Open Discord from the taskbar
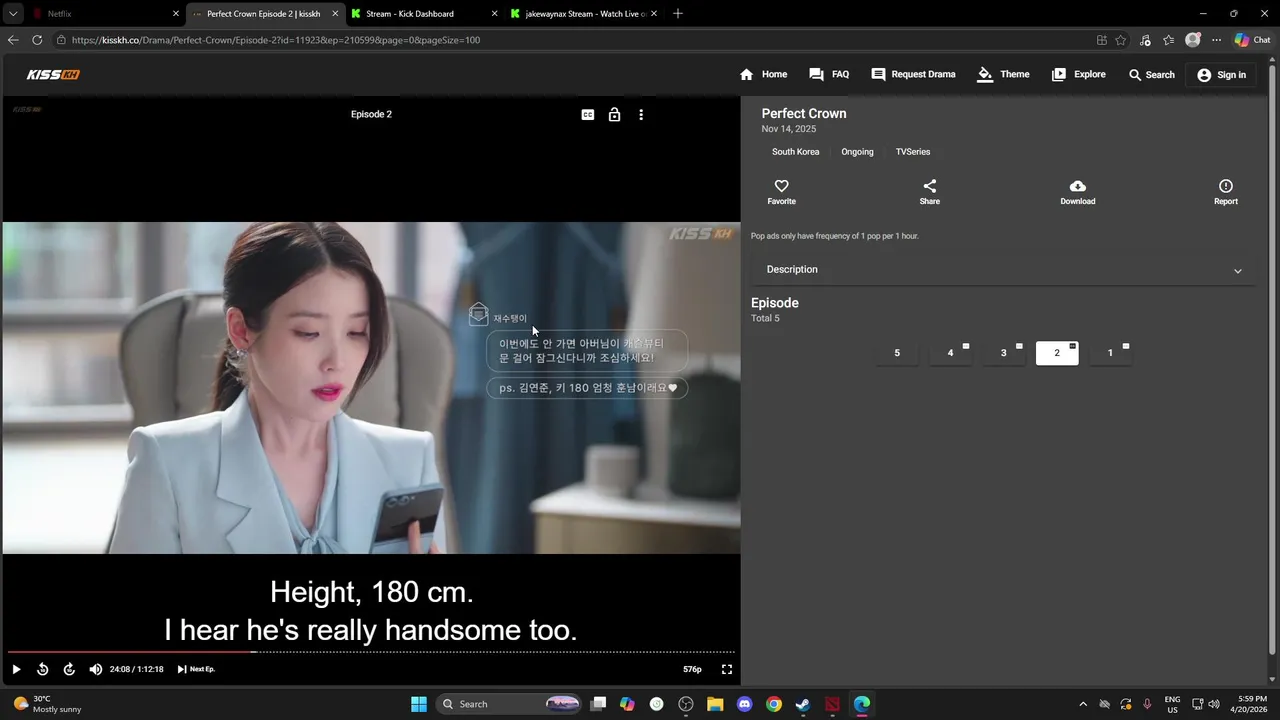Viewport: 1280px width, 720px height. (744, 704)
